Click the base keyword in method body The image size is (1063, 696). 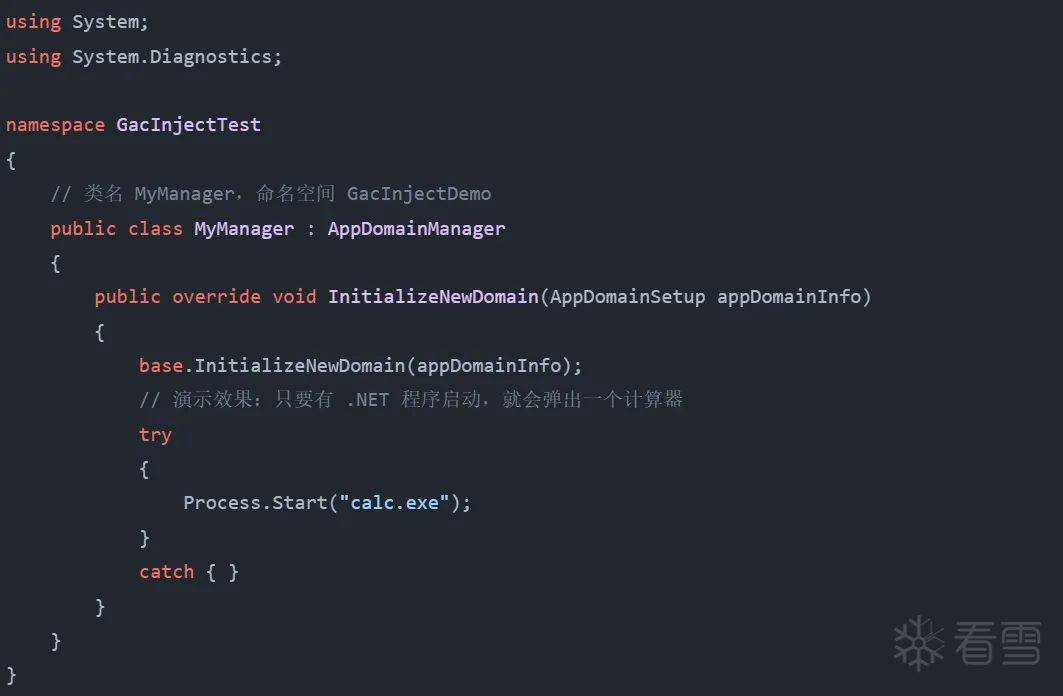[x=161, y=366]
